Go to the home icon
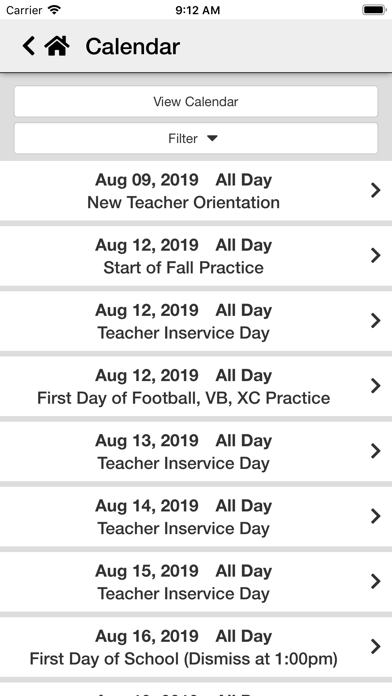Screen dimensions: 392x696 pyautogui.click(x=57, y=46)
